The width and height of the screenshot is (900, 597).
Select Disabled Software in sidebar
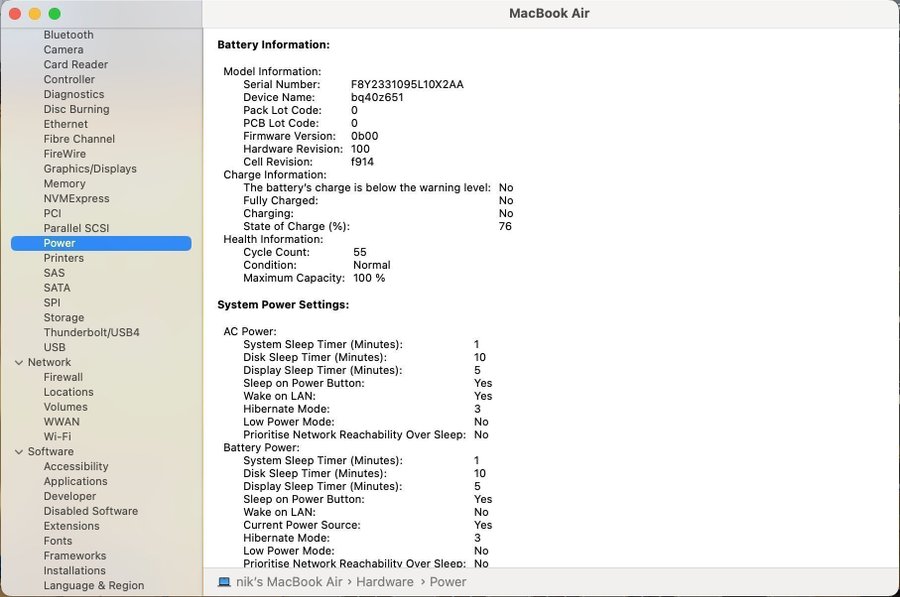[x=91, y=511]
